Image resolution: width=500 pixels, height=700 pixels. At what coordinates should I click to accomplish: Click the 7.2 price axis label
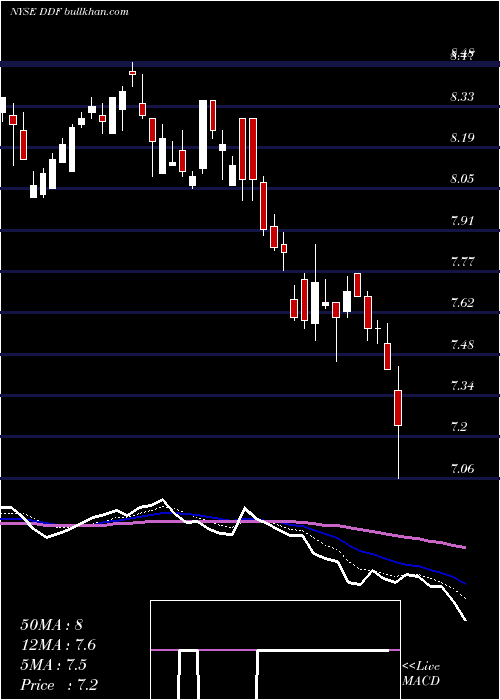click(459, 427)
